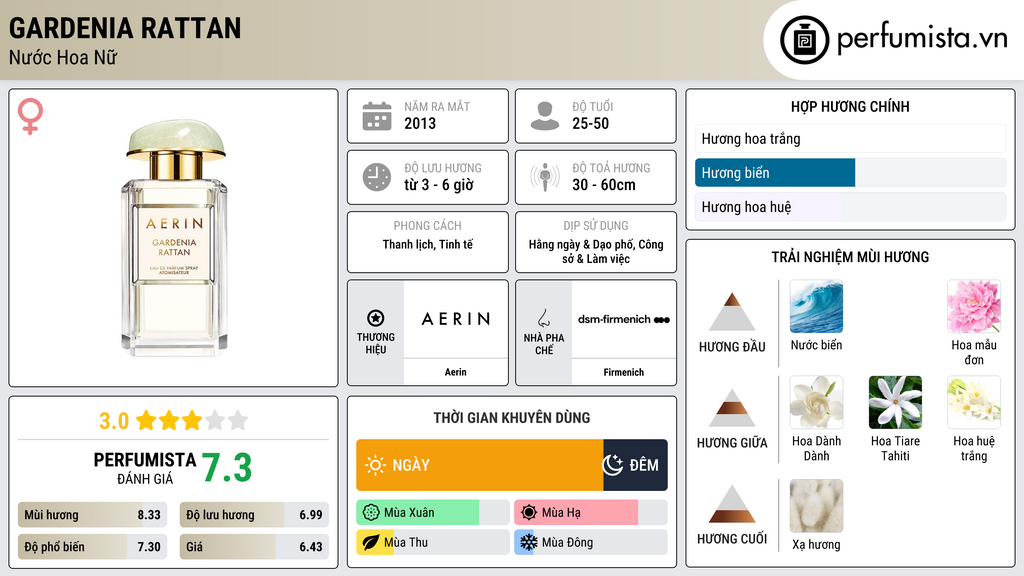Click the longevity value từ 3 - 6 giờ
This screenshot has width=1024, height=576.
click(438, 185)
